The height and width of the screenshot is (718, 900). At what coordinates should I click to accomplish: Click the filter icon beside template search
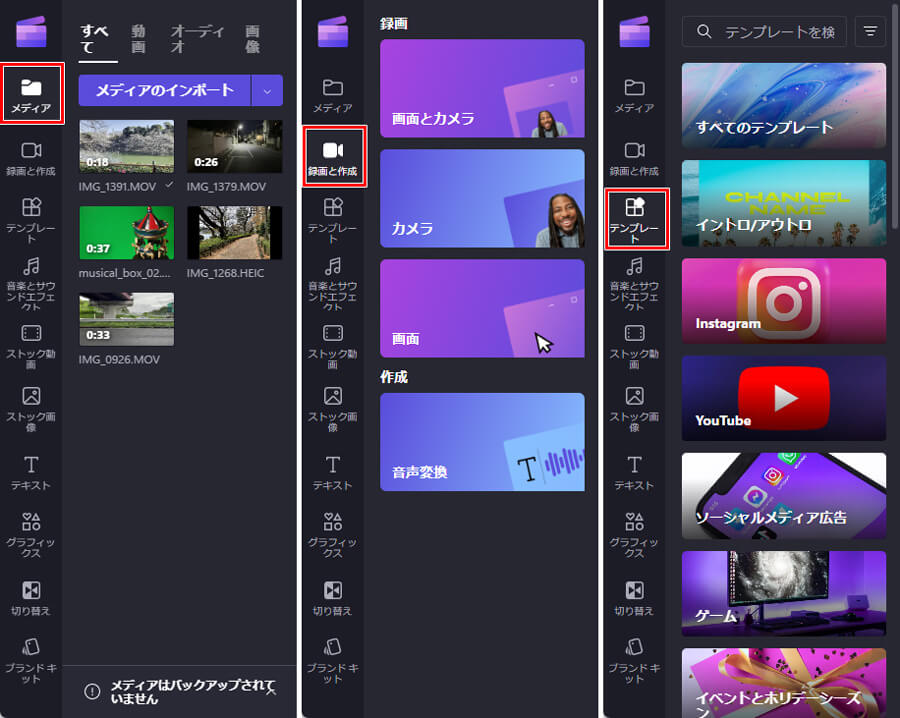click(870, 31)
